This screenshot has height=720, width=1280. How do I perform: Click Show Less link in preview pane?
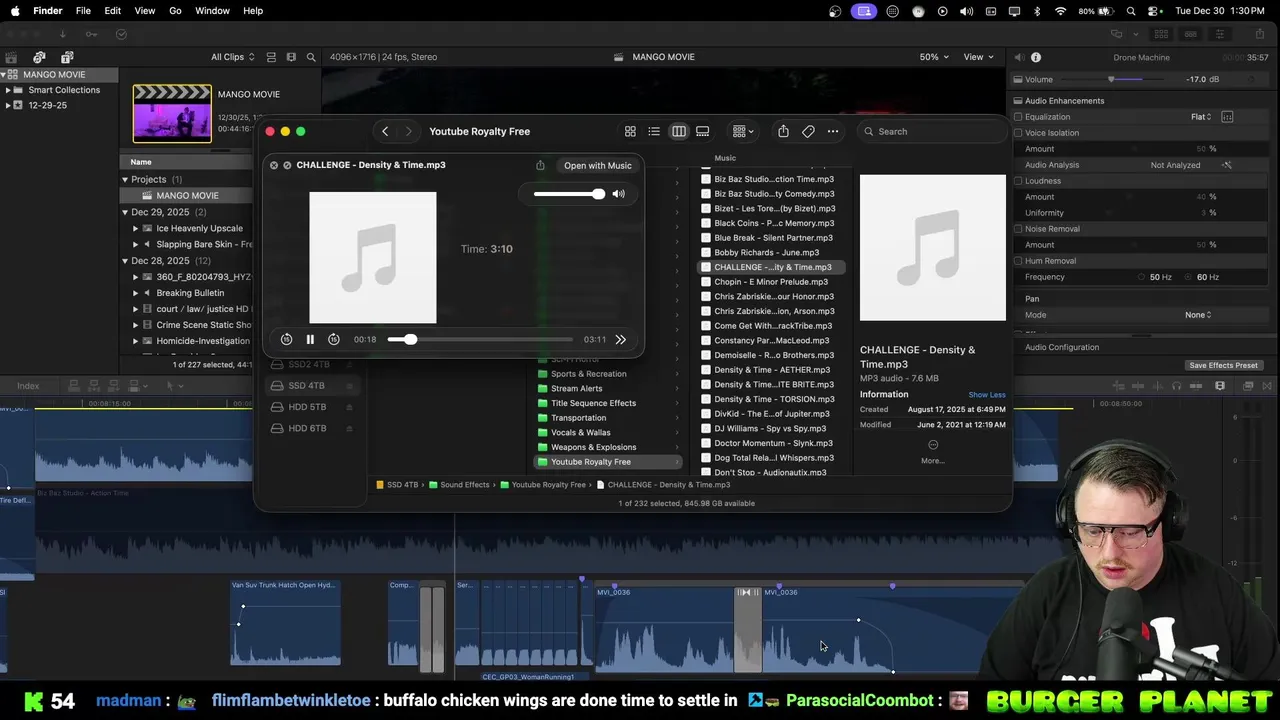click(x=987, y=395)
